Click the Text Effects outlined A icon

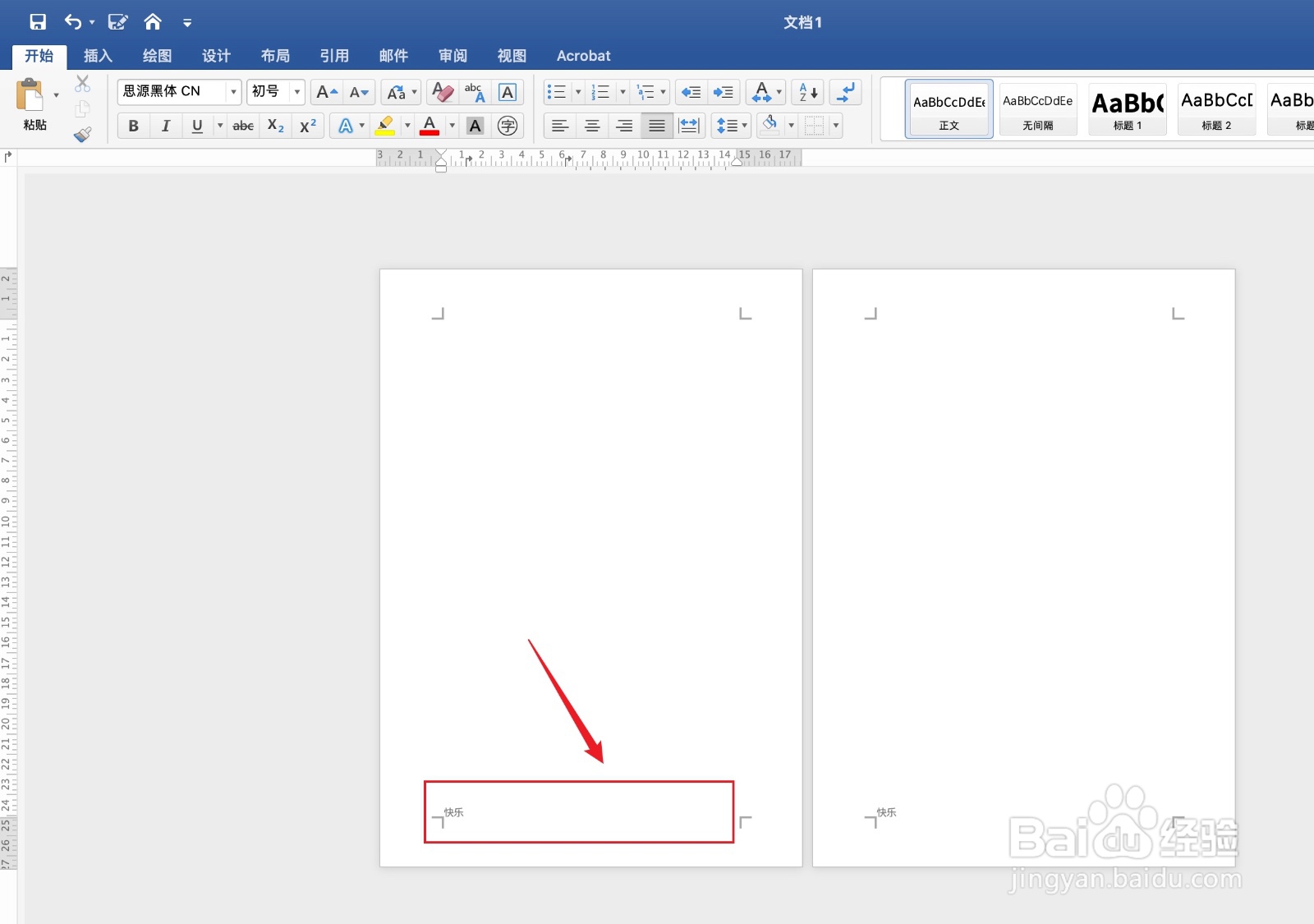point(346,126)
